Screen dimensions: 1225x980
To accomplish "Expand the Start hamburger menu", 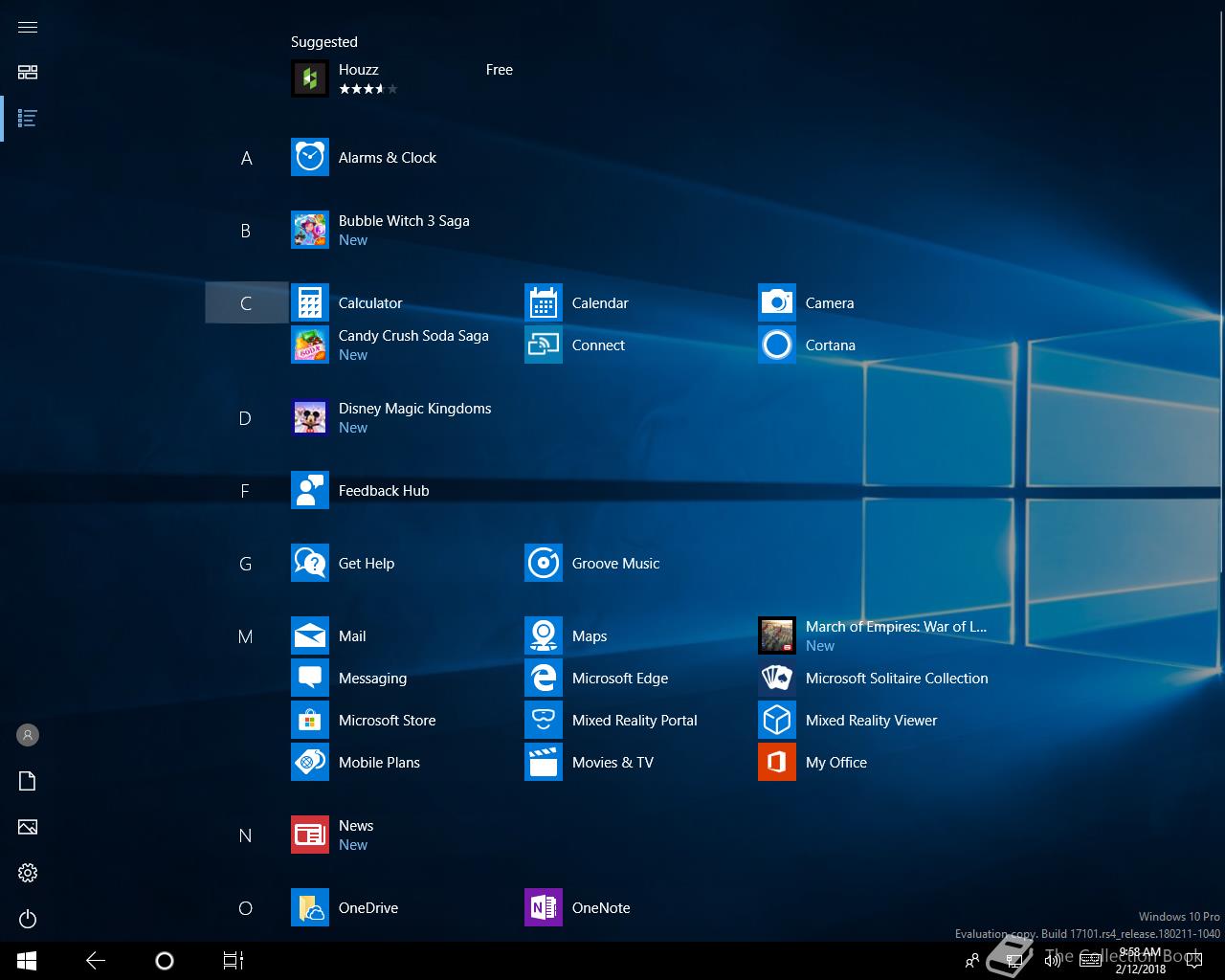I will coord(28,27).
